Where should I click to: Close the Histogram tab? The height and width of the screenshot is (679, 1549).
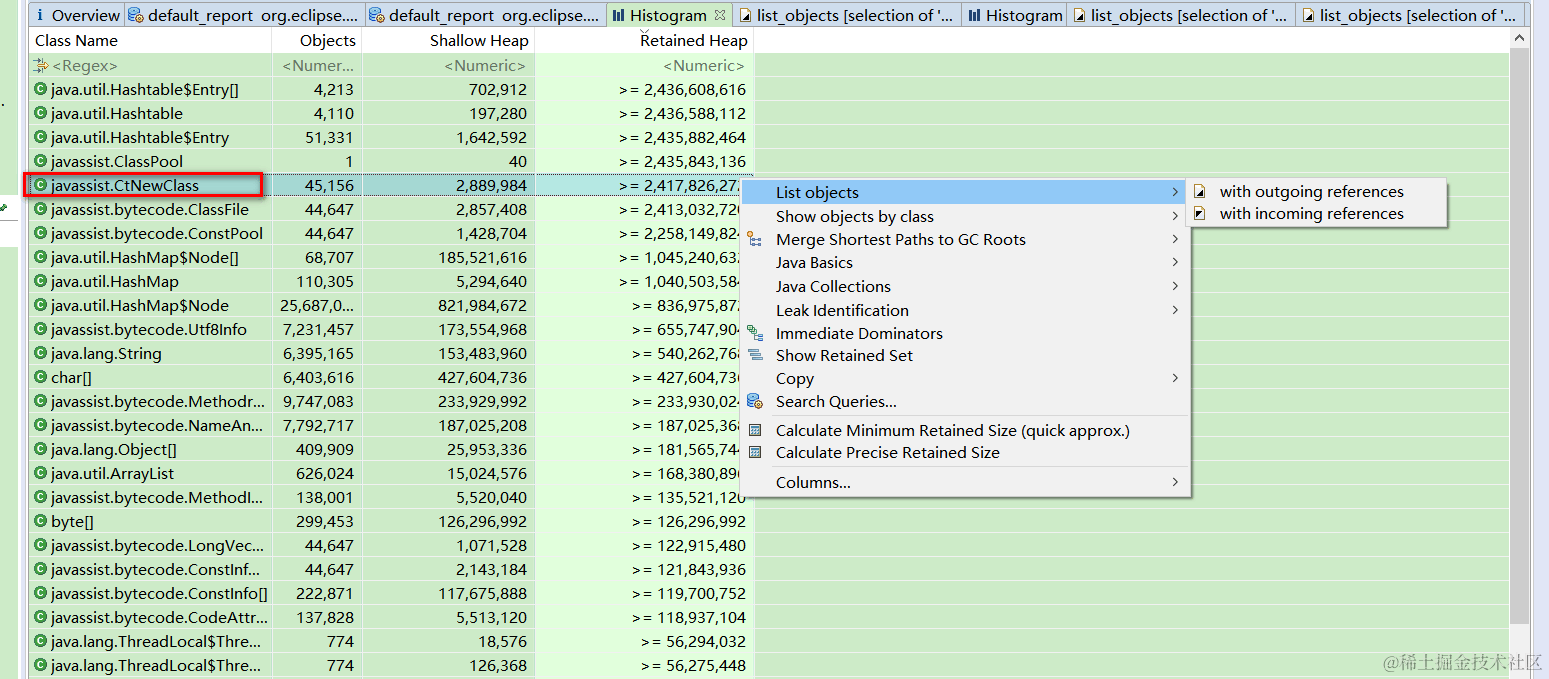coord(720,15)
